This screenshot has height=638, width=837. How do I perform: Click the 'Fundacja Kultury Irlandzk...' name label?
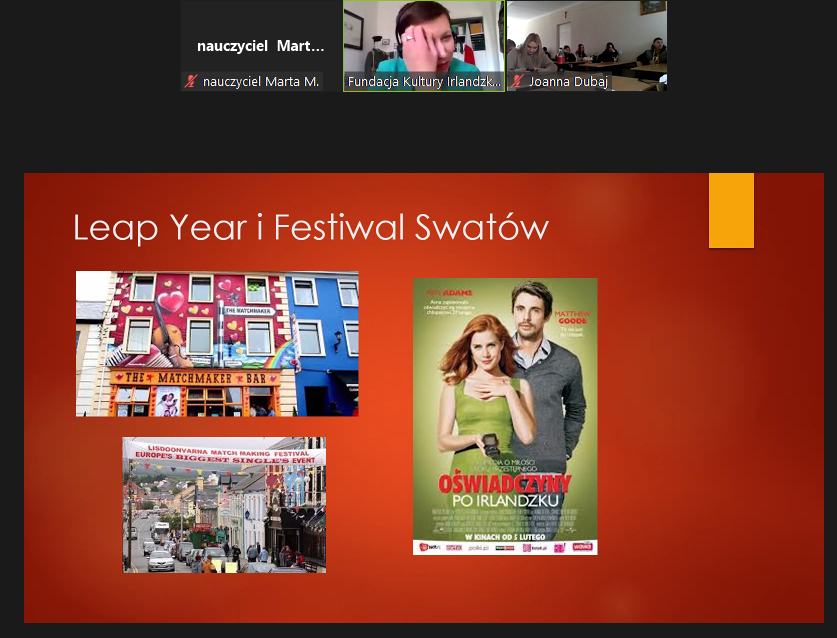424,82
